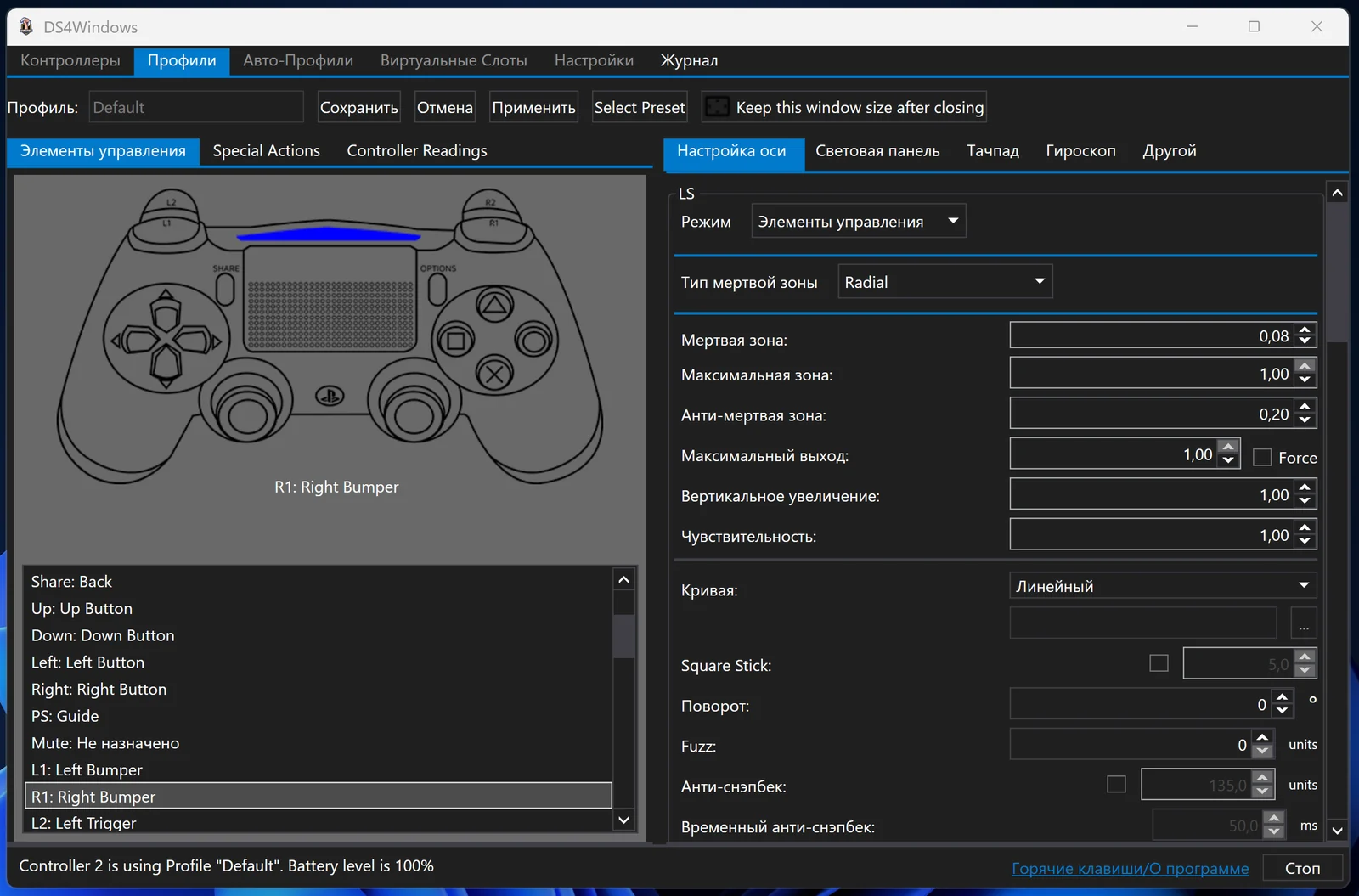Increase Поворот degrees value

pos(1282,697)
